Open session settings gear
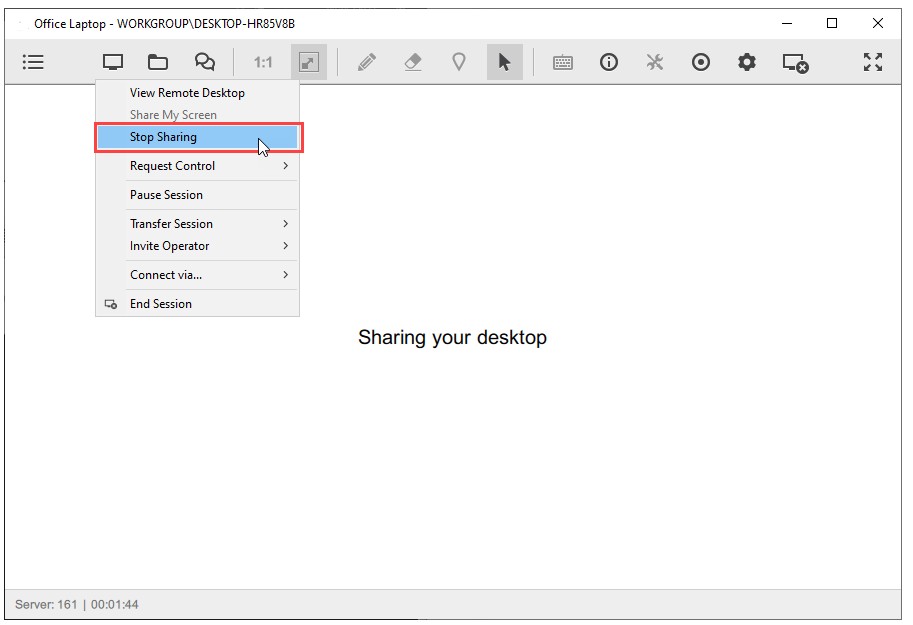Image resolution: width=913 pixels, height=625 pixels. click(x=746, y=61)
